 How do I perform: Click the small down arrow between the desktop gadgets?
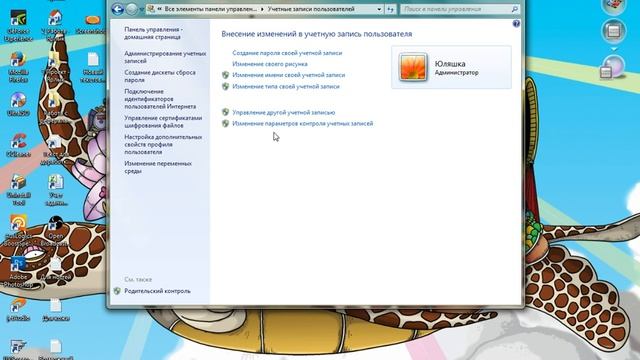(613, 49)
